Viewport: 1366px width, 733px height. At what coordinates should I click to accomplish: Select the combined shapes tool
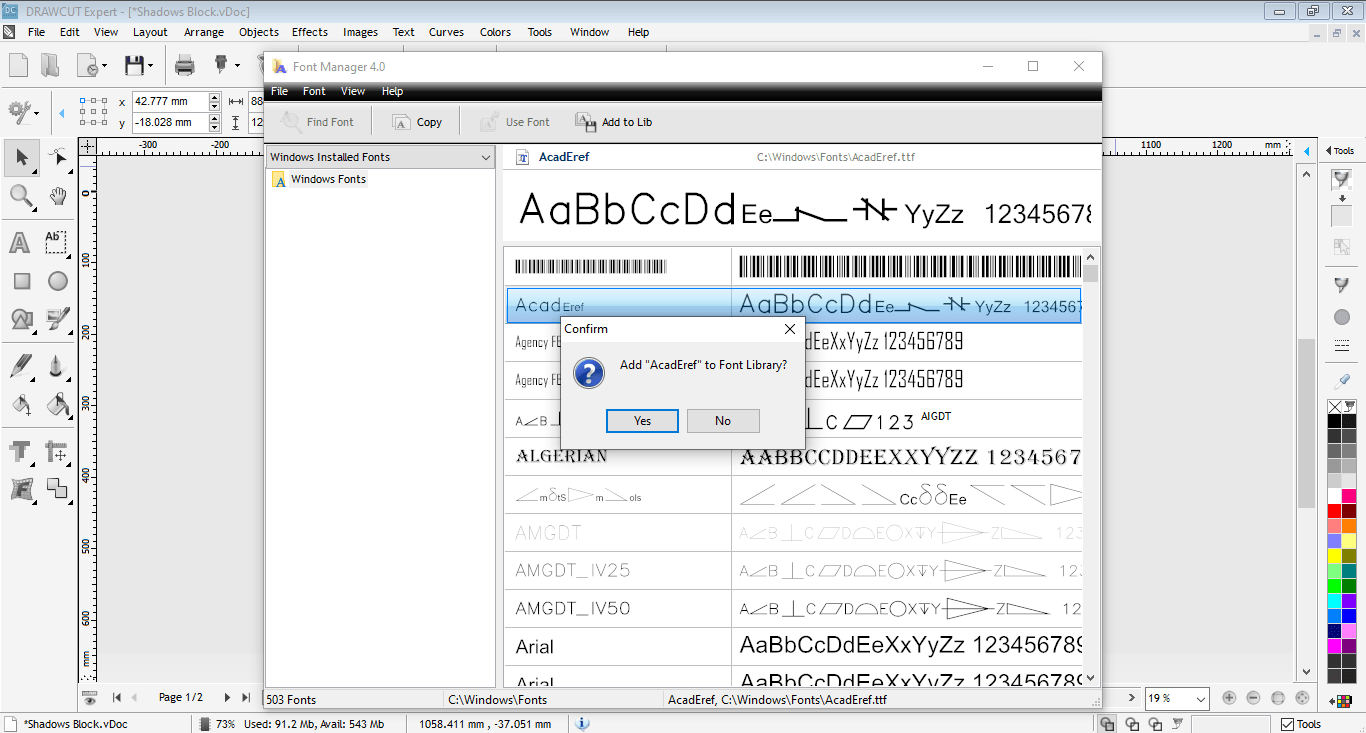tap(21, 319)
